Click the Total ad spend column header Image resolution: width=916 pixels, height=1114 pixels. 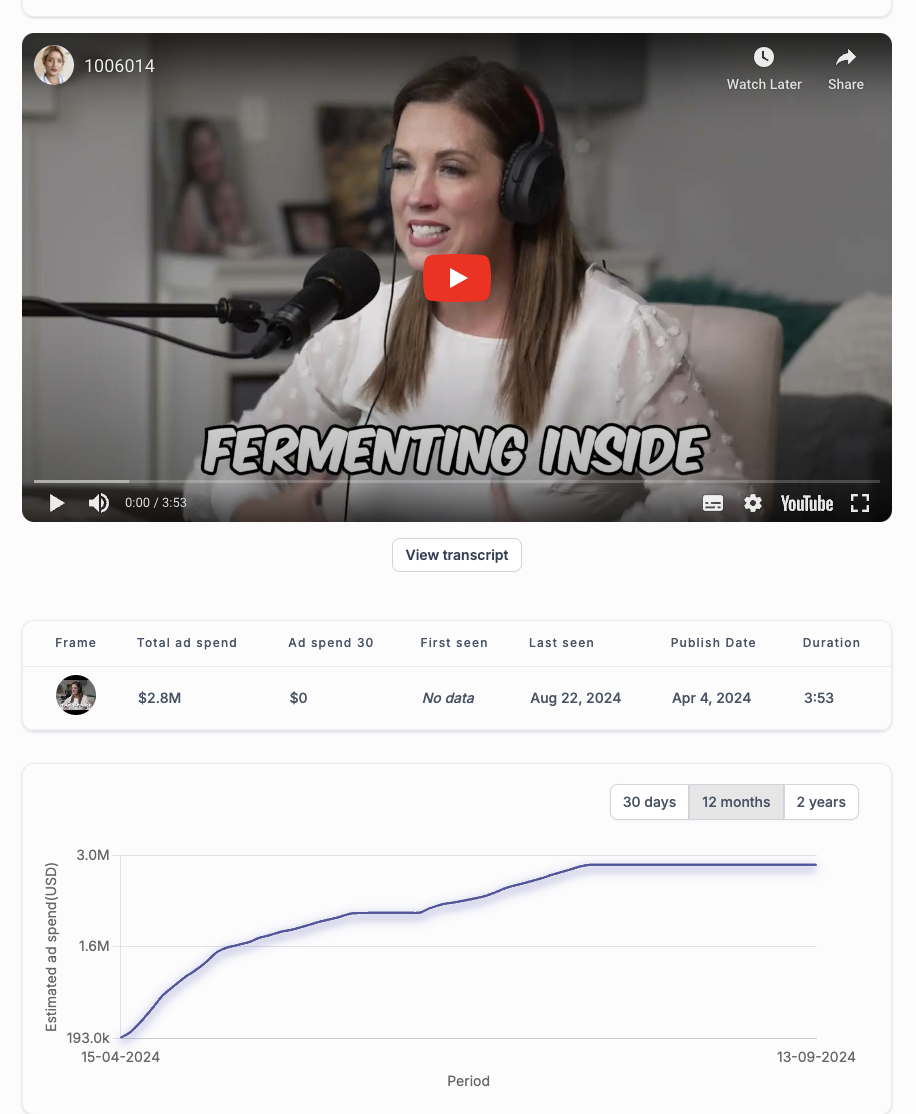[187, 642]
